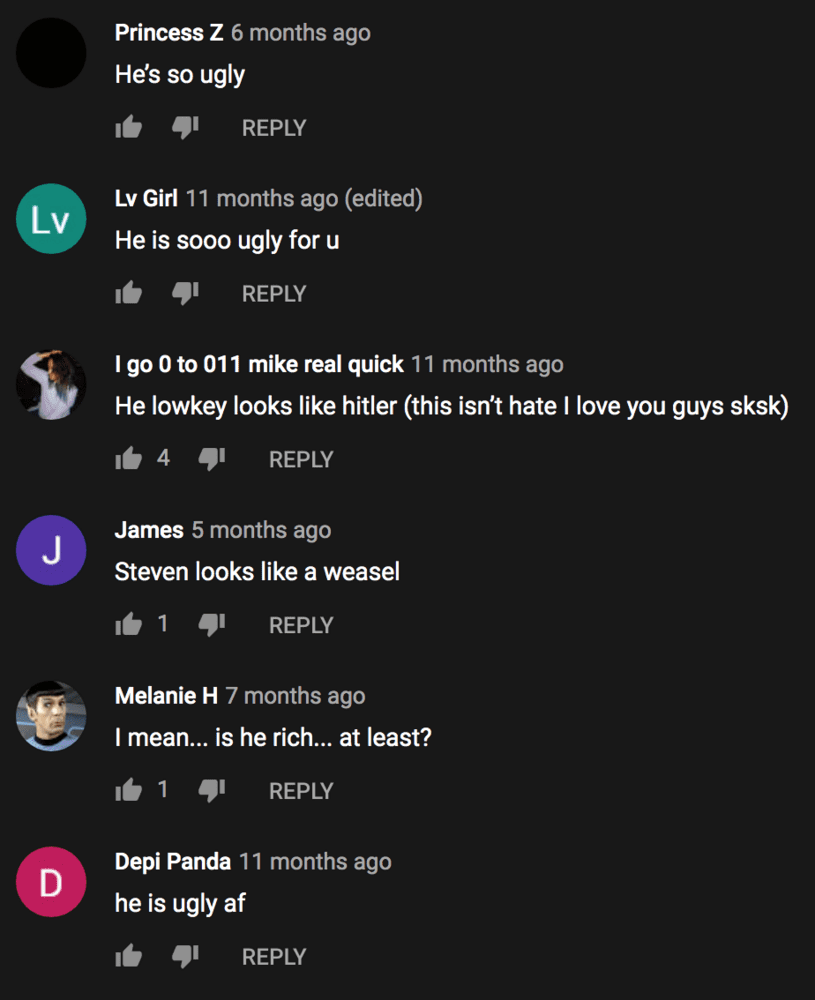Reply to Lv Girl's comment
815x1000 pixels.
[274, 294]
